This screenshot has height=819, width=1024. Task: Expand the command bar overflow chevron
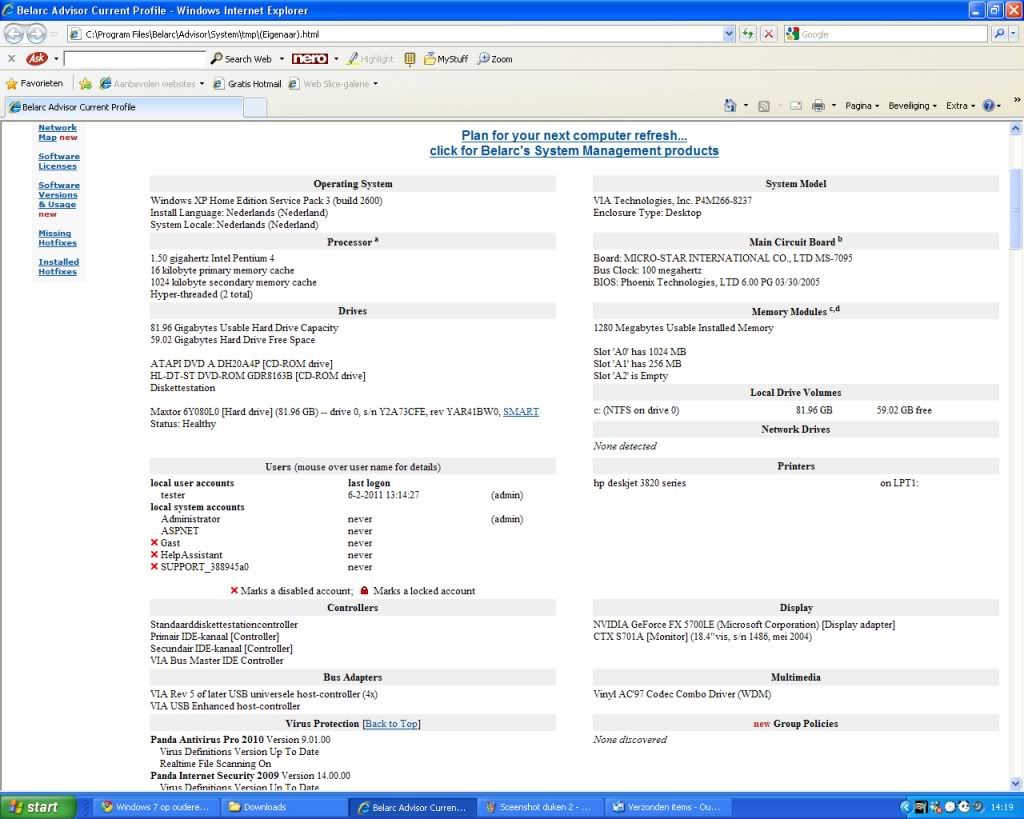(1017, 100)
